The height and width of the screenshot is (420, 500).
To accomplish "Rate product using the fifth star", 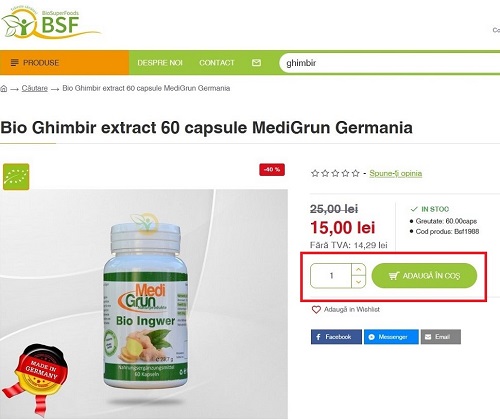I will (x=356, y=173).
